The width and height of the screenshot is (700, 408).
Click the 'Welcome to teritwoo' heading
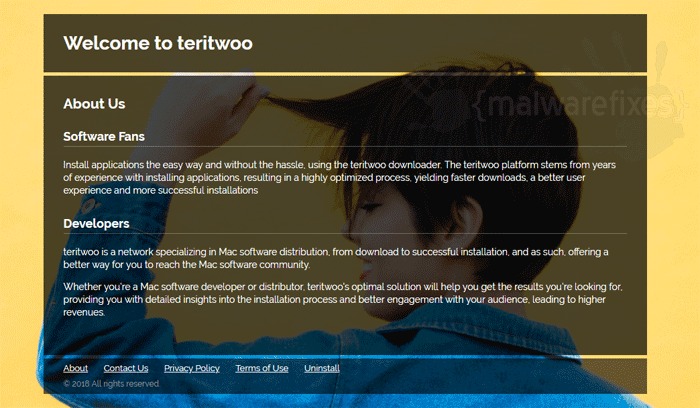coord(158,43)
